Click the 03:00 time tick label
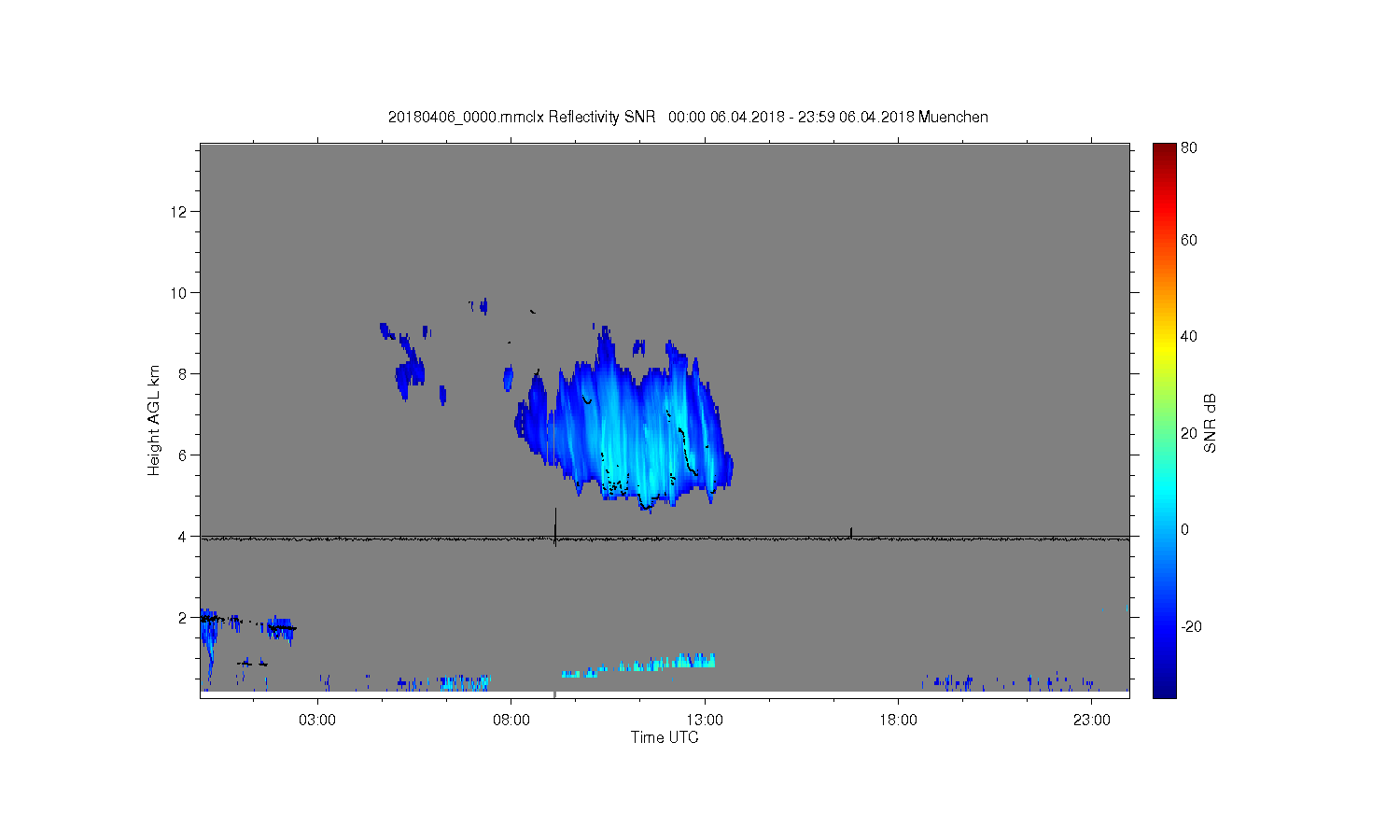Screen dimensions: 1400x840 pos(317,720)
